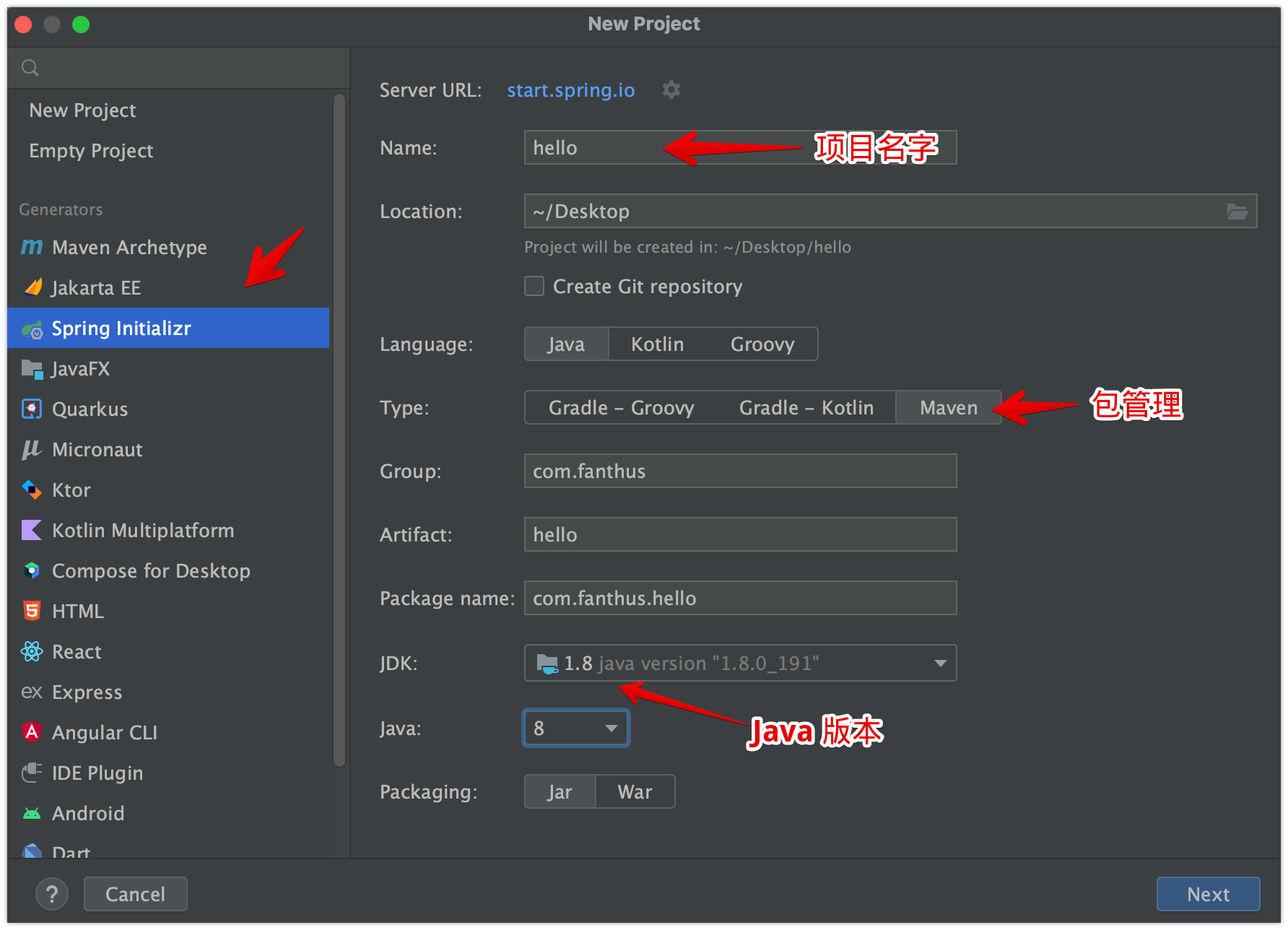Choose the Micronaut mu icon

point(31,450)
